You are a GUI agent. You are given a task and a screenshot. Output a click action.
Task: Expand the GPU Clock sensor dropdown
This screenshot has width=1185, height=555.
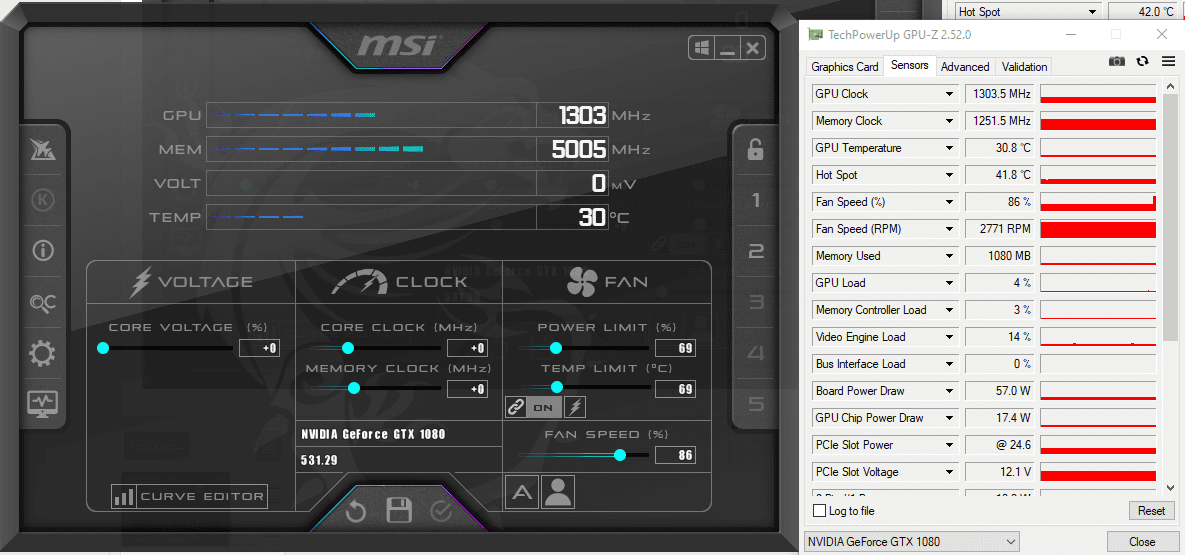[949, 95]
